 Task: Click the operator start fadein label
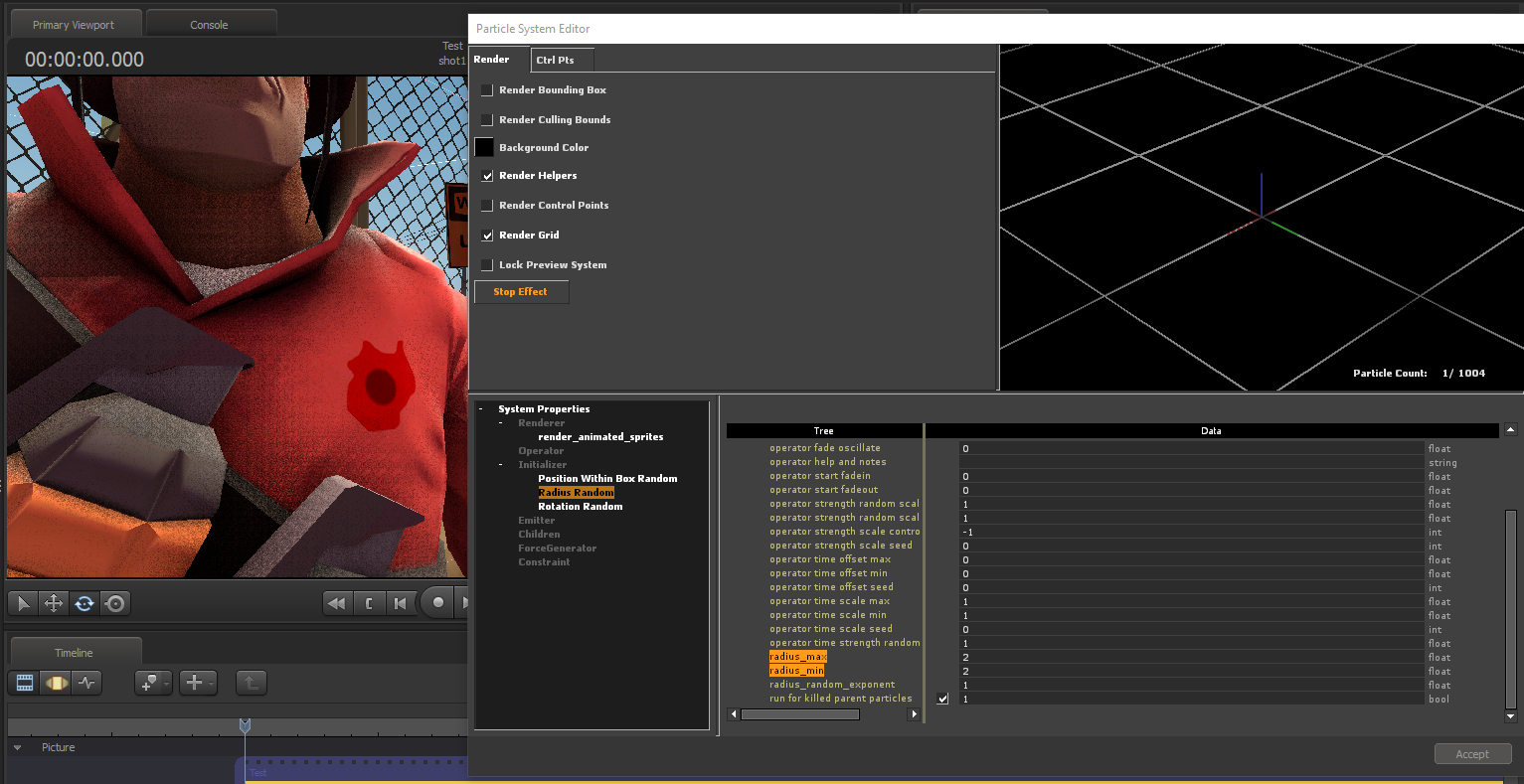[x=820, y=476]
